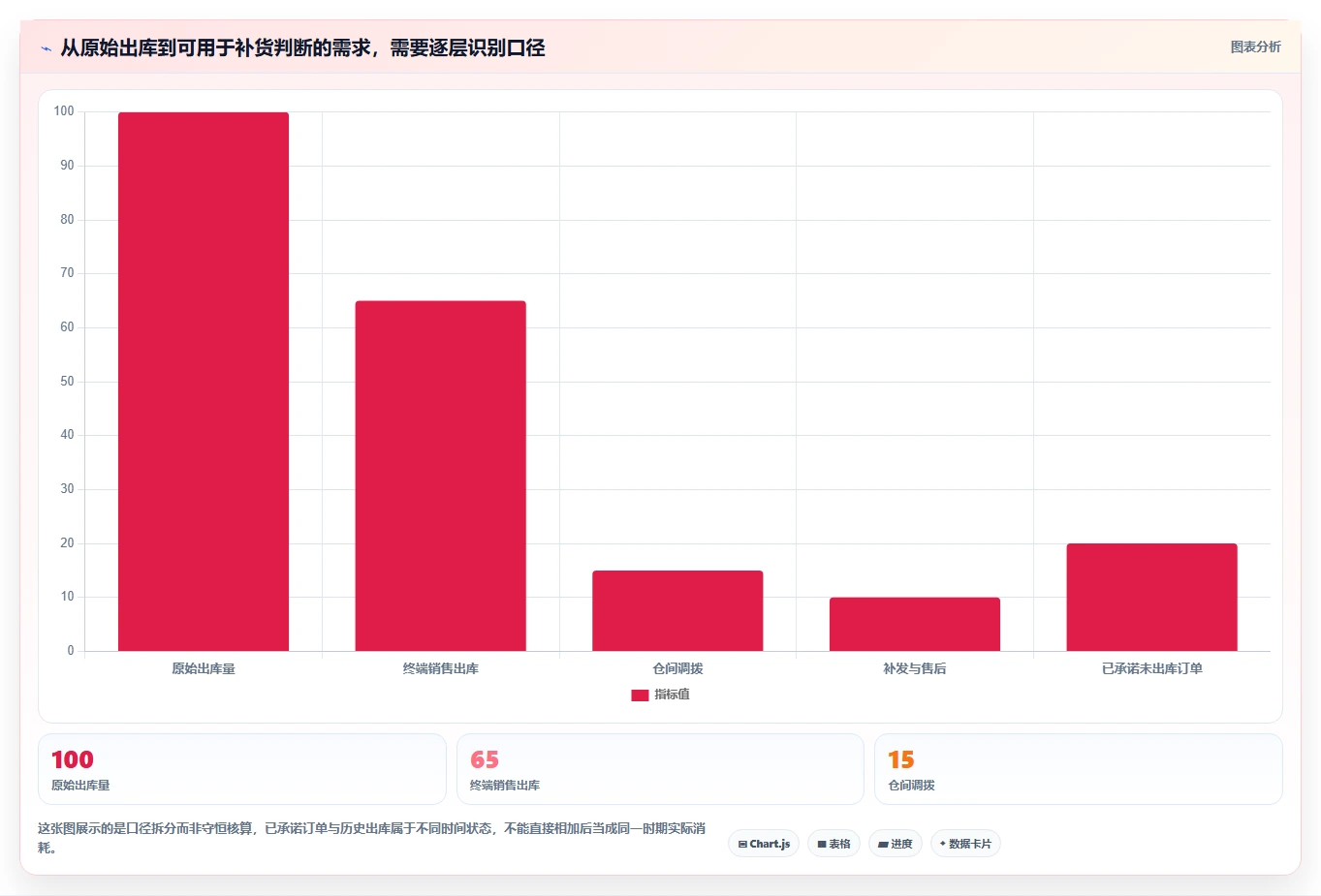The height and width of the screenshot is (896, 1321).
Task: Select the 进度 tag pill
Action: pyautogui.click(x=896, y=844)
